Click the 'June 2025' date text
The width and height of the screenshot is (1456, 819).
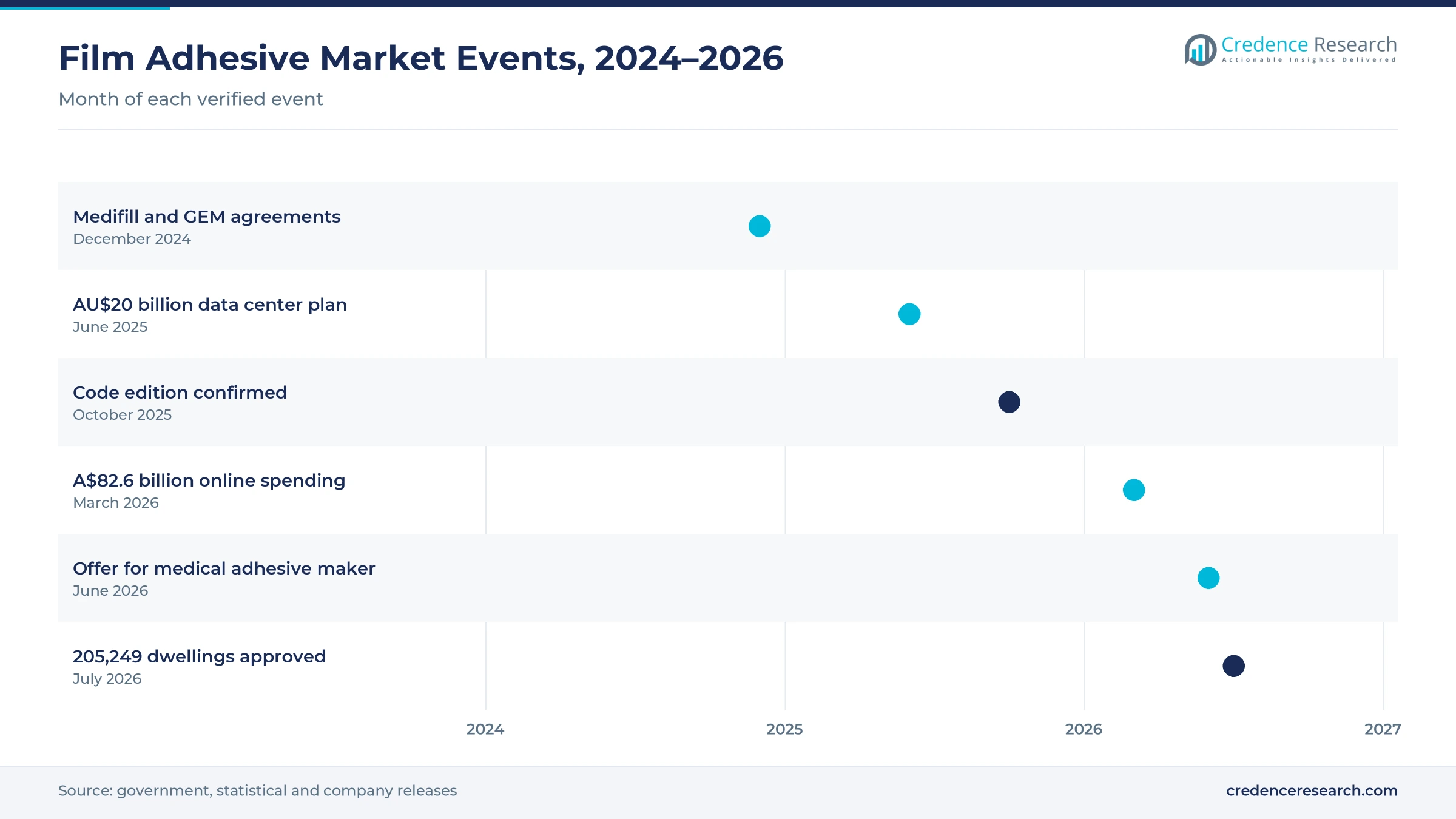click(110, 327)
